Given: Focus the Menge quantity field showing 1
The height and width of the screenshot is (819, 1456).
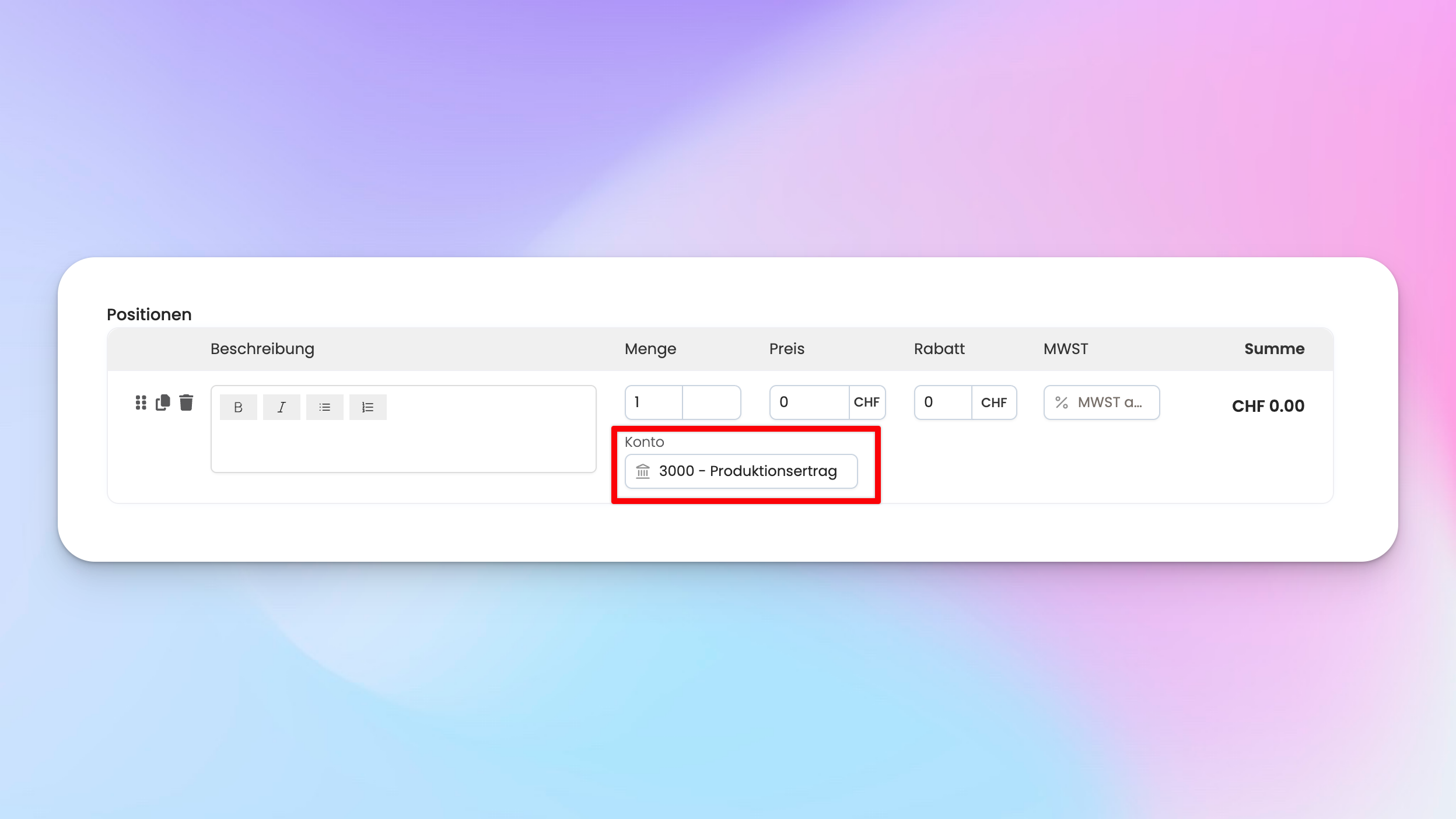Looking at the screenshot, I should pyautogui.click(x=653, y=402).
